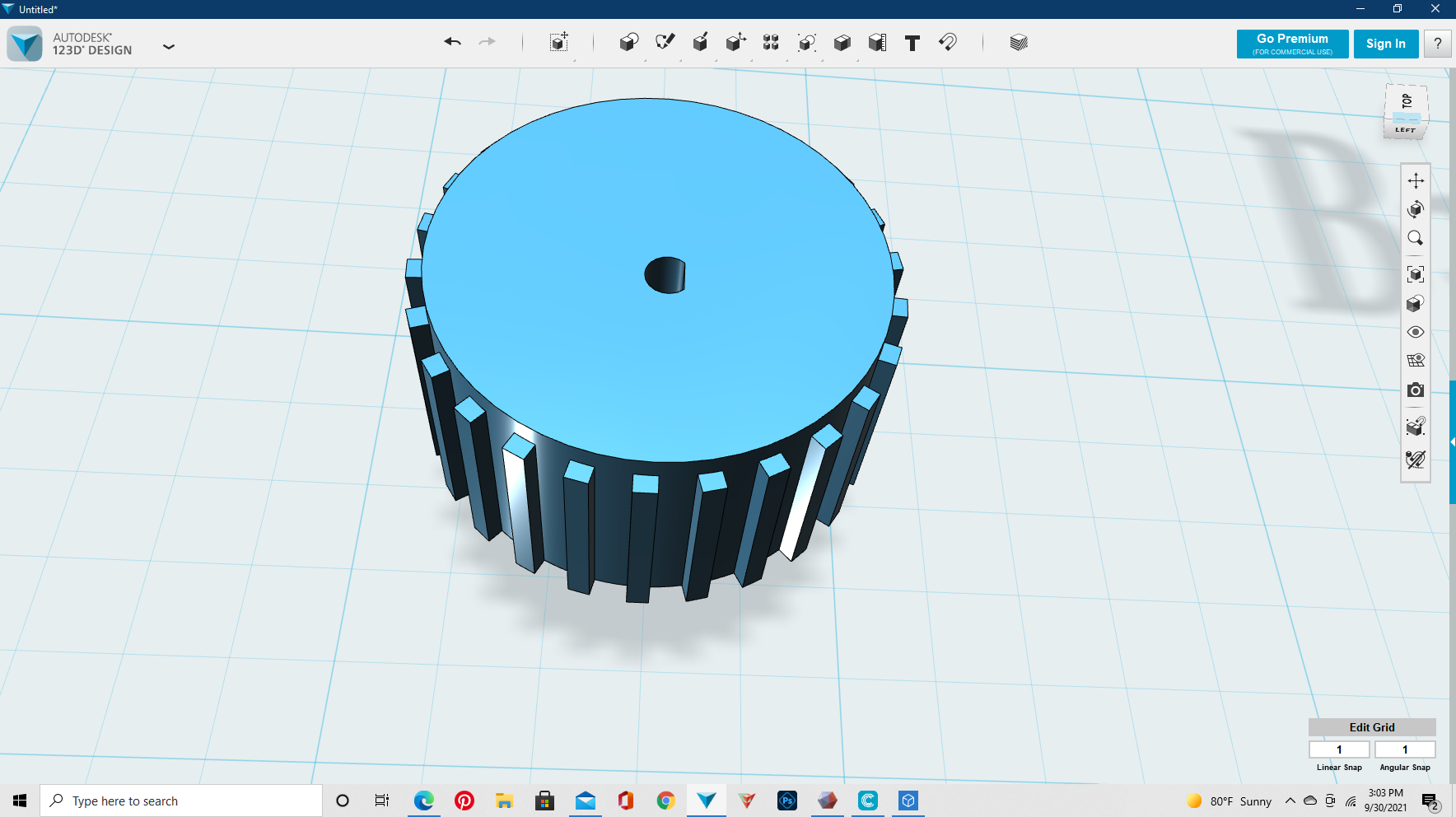1456x817 pixels.
Task: Open the Primitives shapes tool
Action: [x=628, y=43]
